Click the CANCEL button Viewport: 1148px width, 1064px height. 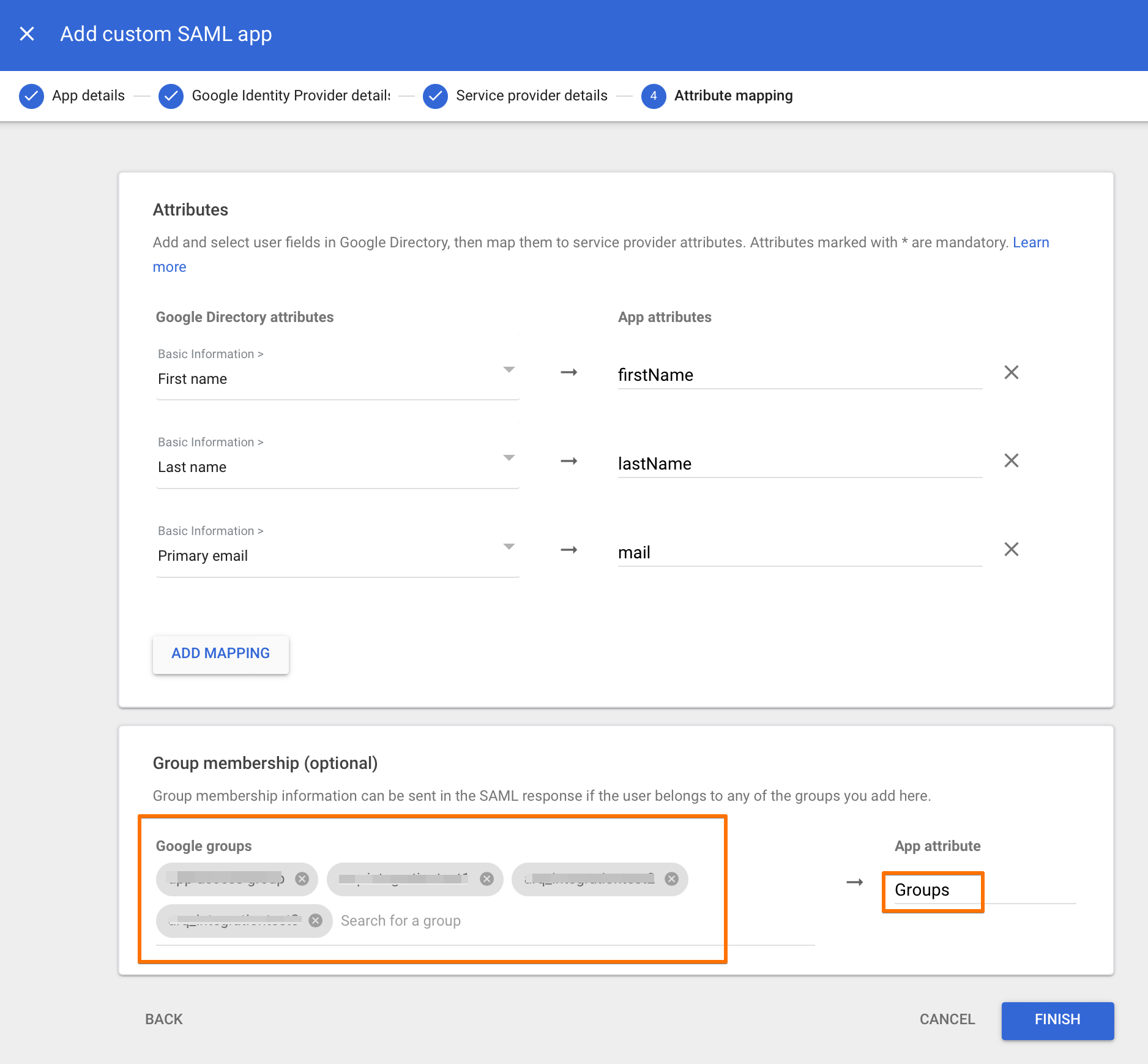point(947,1019)
